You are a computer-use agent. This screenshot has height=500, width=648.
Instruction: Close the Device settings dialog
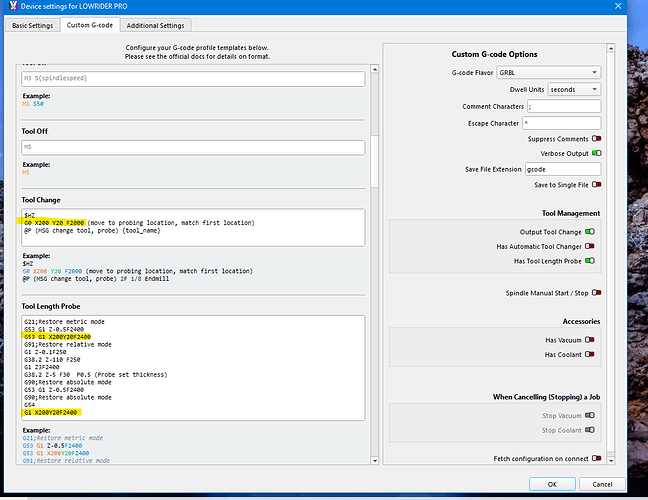[x=618, y=6]
